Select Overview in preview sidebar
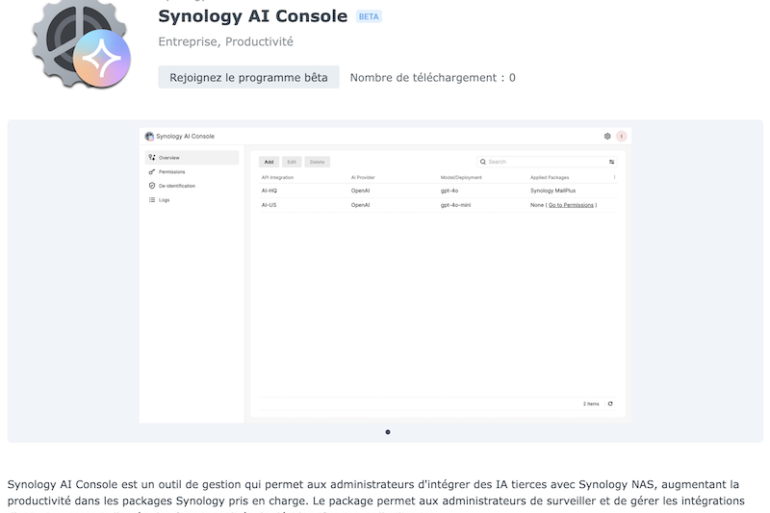This screenshot has height=513, width=770. click(x=192, y=158)
